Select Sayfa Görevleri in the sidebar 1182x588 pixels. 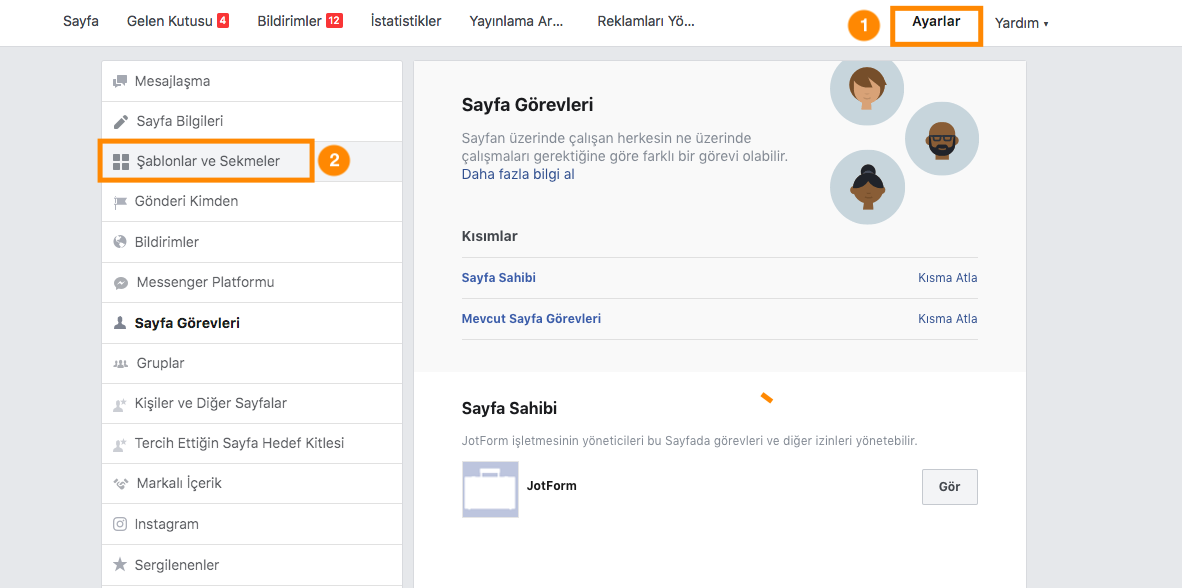pyautogui.click(x=253, y=323)
